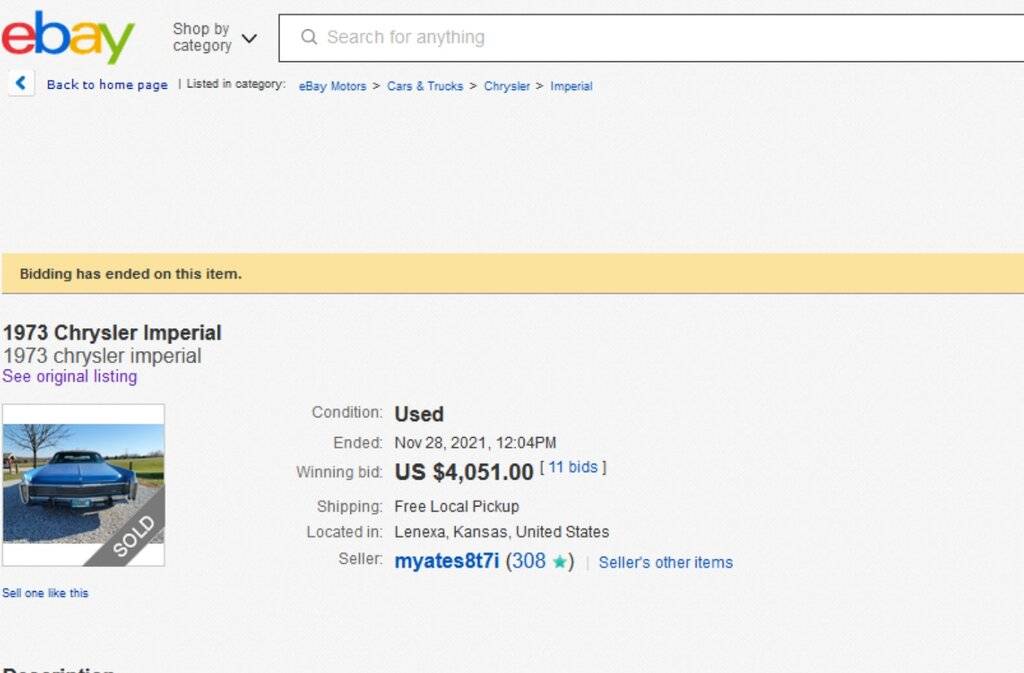Click Sell one like this

45,593
